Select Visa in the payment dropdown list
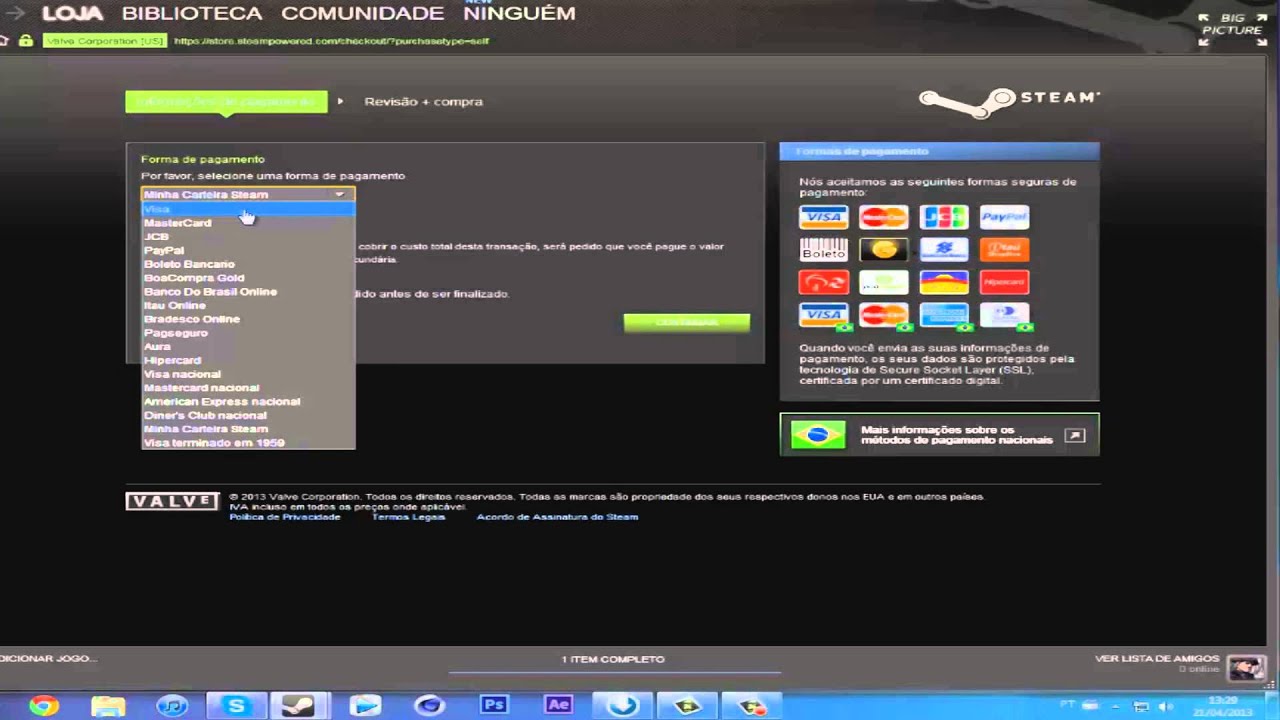Screen dimensions: 1280x720 pos(248,209)
